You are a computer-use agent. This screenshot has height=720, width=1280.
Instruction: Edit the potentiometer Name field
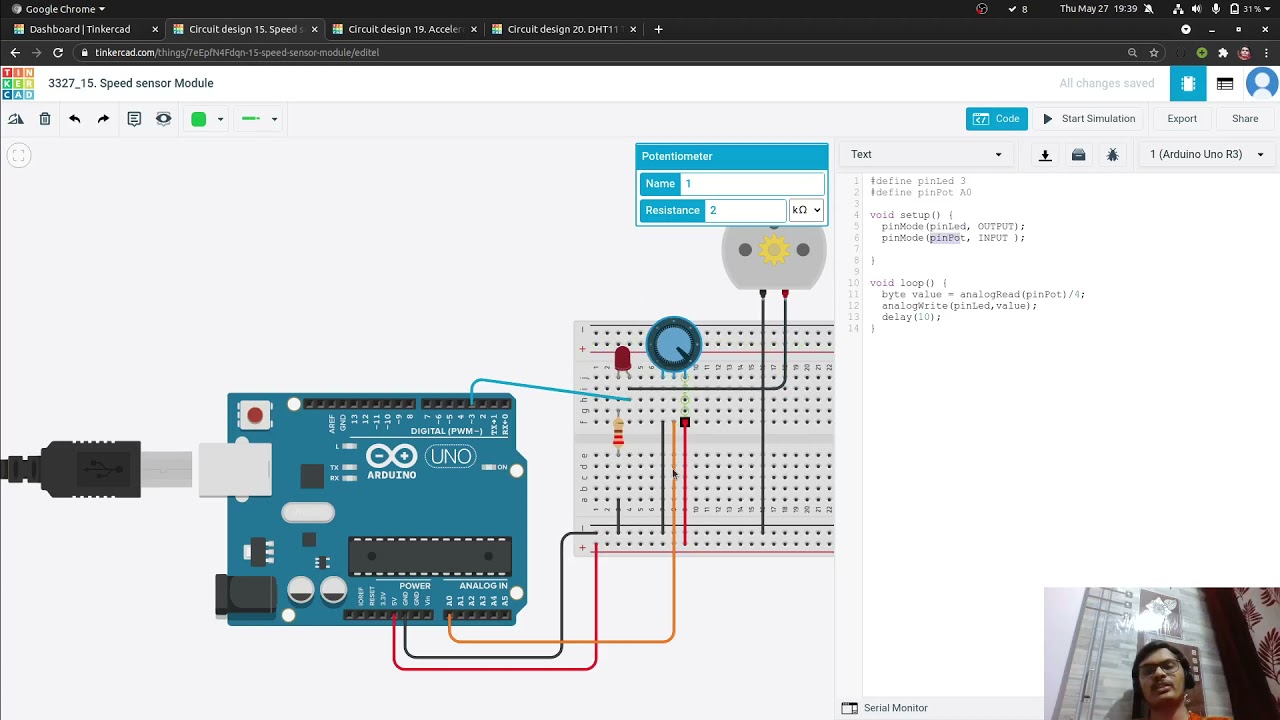[753, 184]
